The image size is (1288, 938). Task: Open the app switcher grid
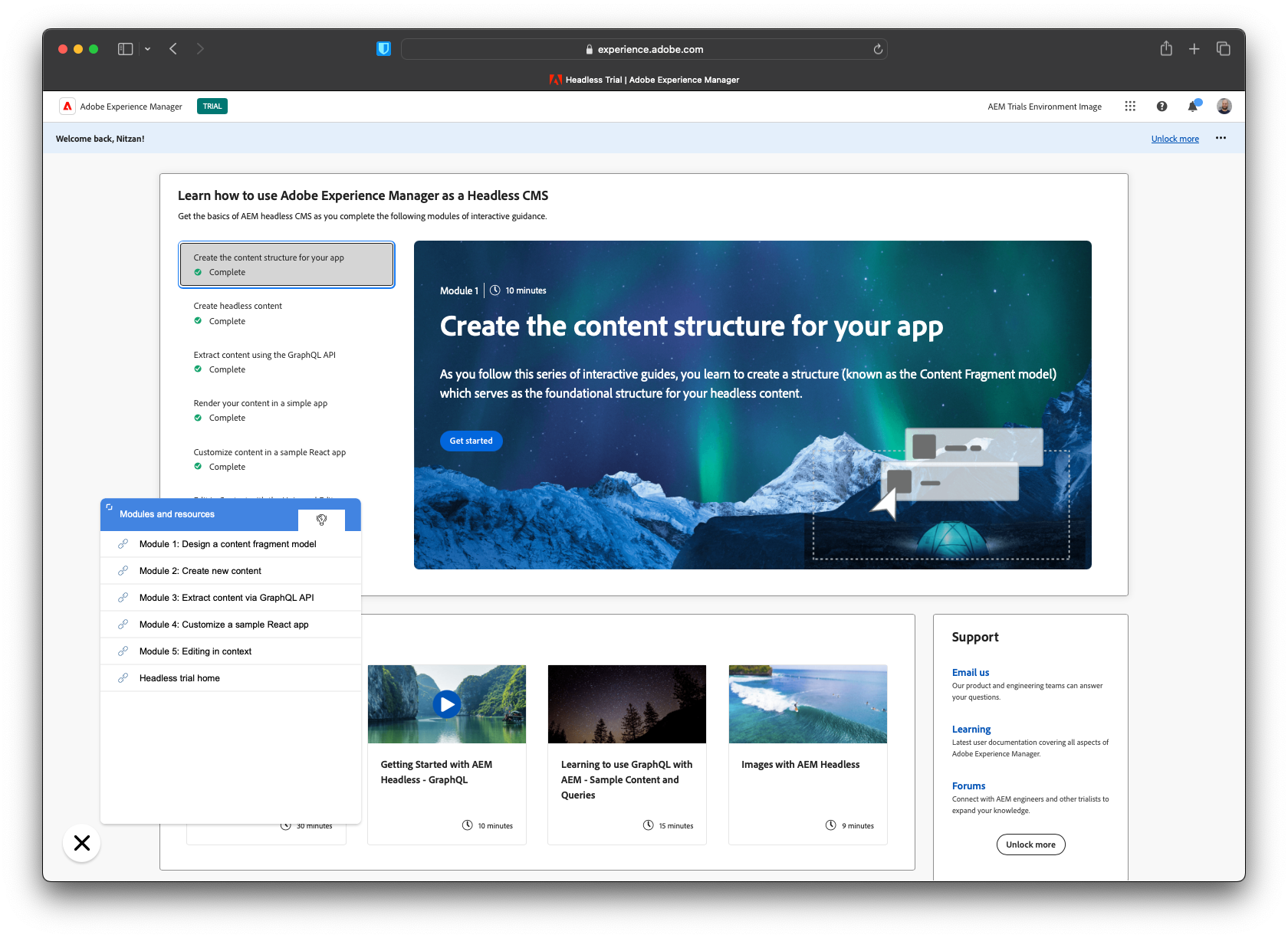click(1130, 107)
